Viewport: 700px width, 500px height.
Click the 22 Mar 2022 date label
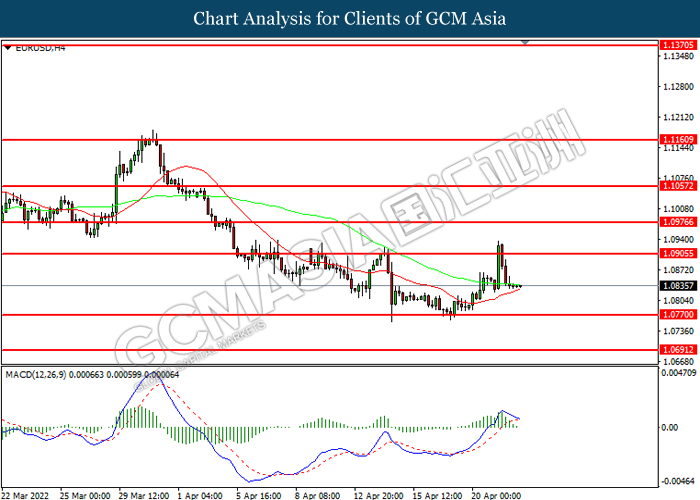26,496
